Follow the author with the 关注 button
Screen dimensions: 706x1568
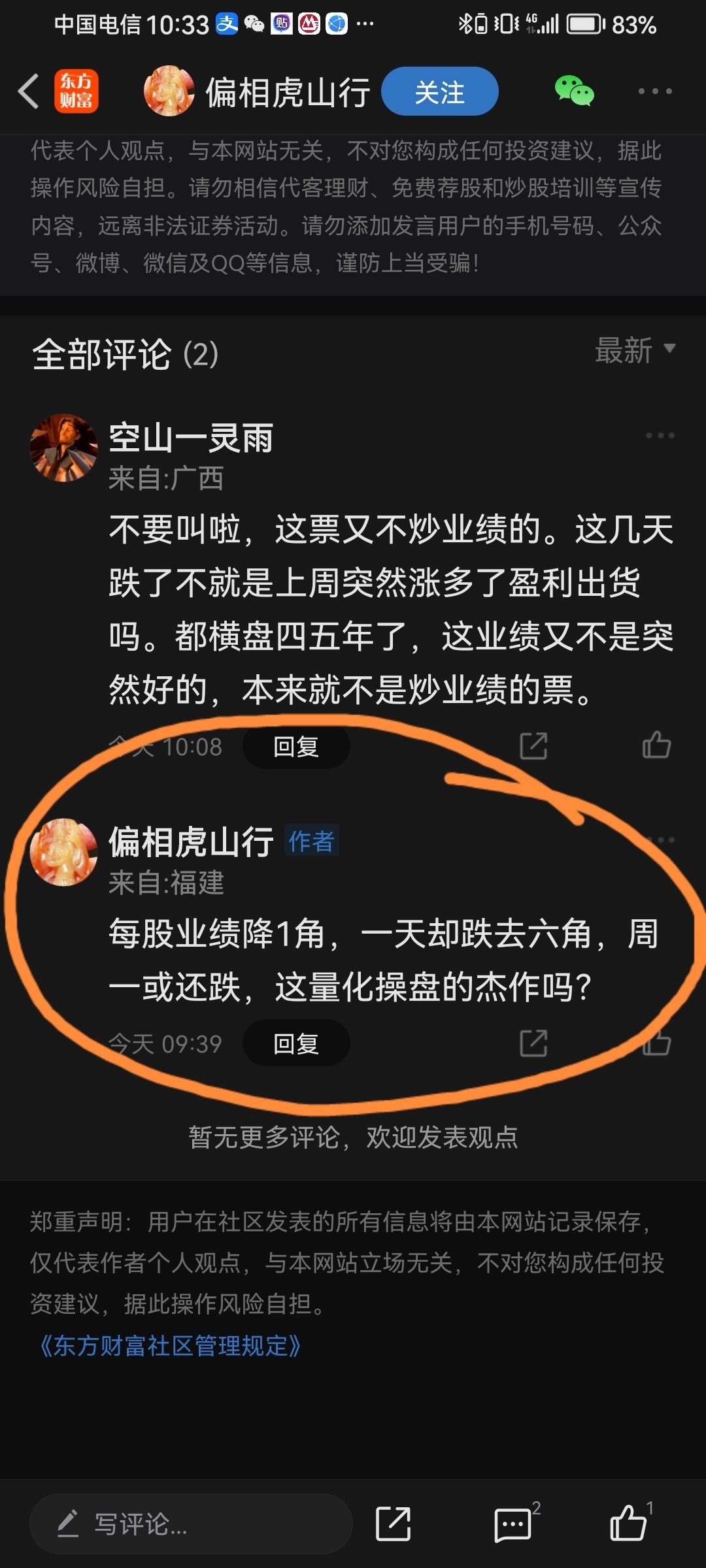tap(440, 91)
